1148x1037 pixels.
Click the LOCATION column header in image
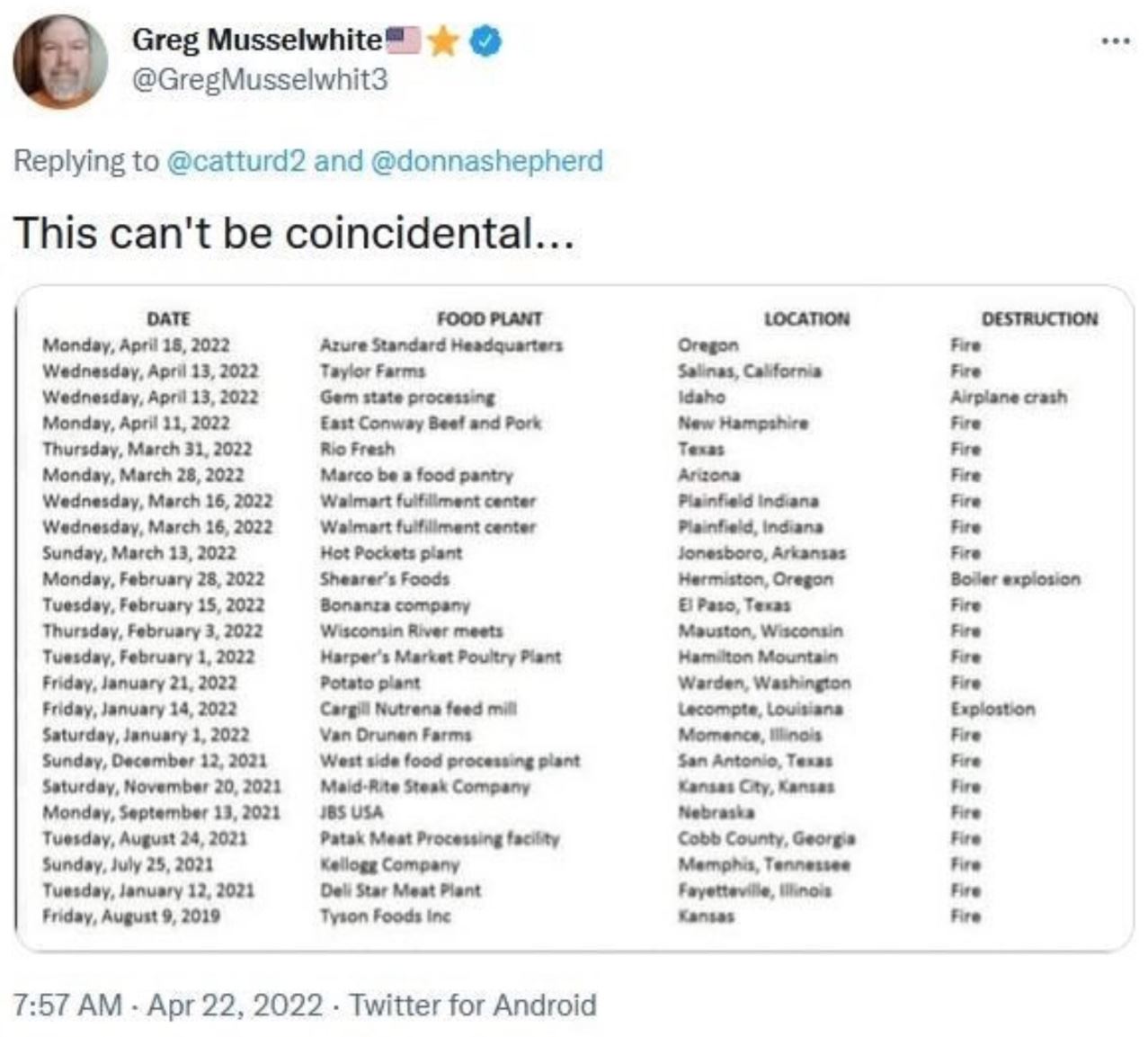806,318
